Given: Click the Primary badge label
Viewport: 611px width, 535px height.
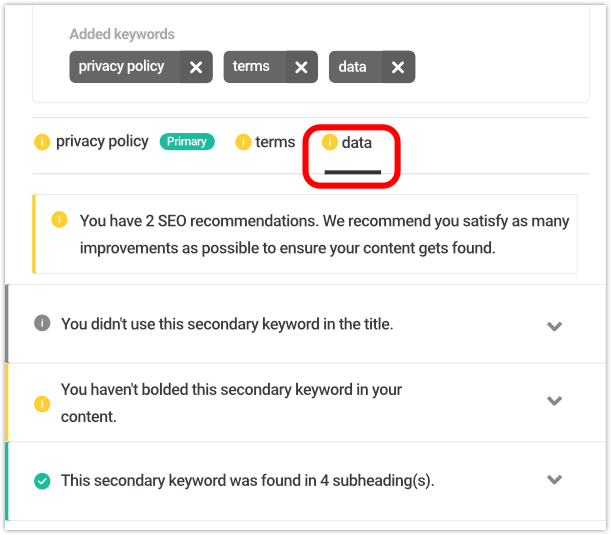Looking at the screenshot, I should pos(187,141).
